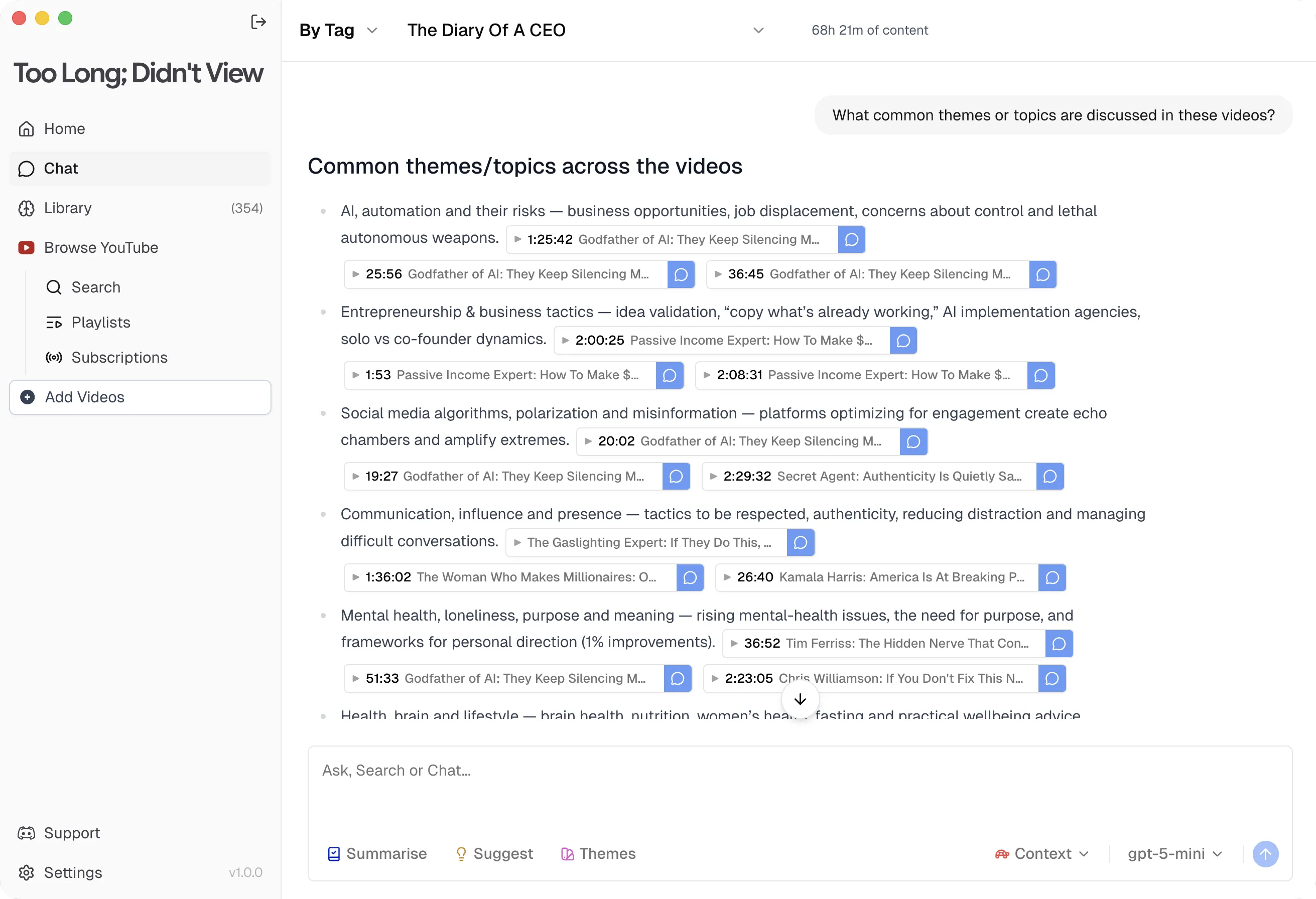Click the send arrow button

point(1265,854)
